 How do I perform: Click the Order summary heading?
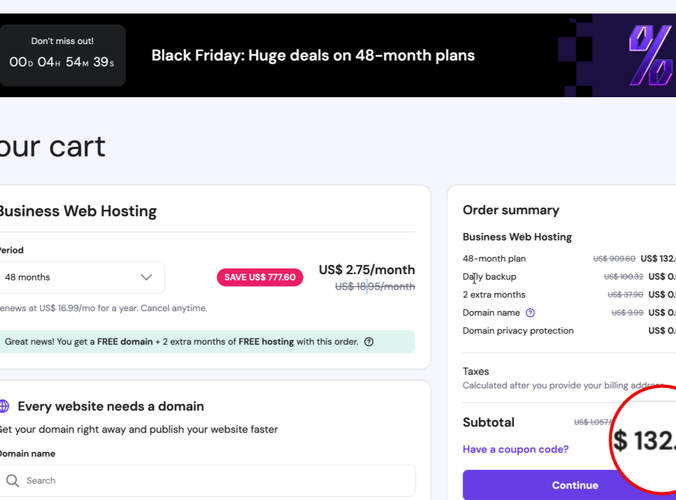(x=510, y=210)
